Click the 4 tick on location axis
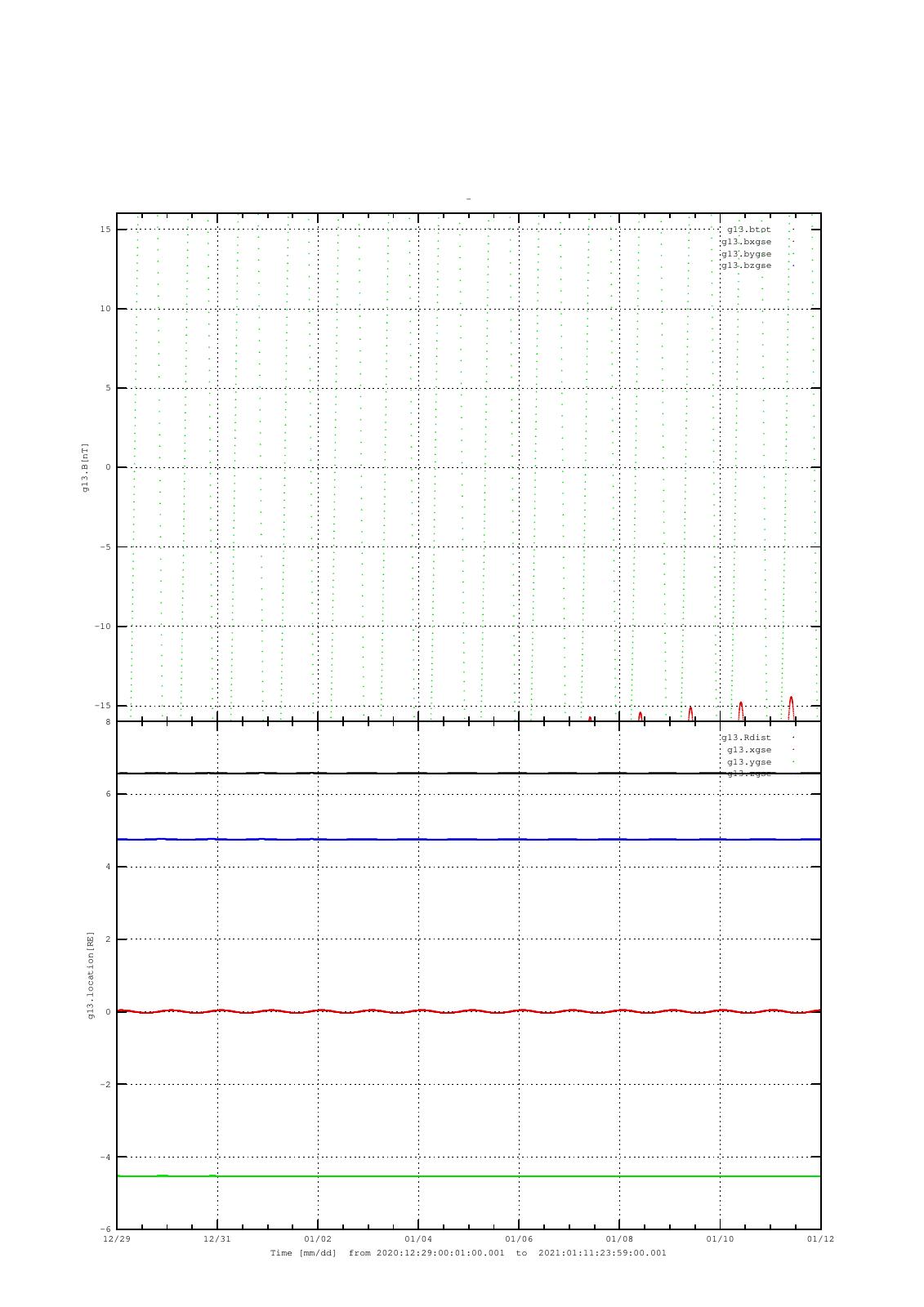The height and width of the screenshot is (1307, 924). tap(108, 867)
